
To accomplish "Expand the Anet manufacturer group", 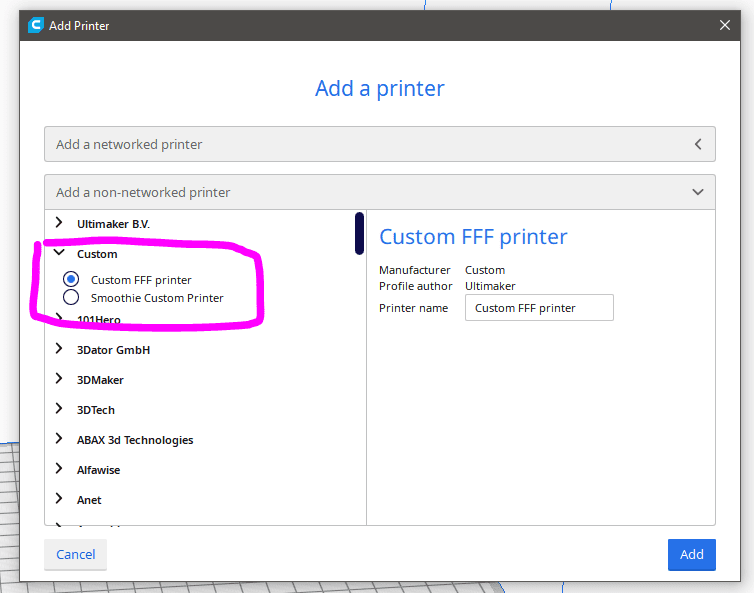I will [x=59, y=500].
